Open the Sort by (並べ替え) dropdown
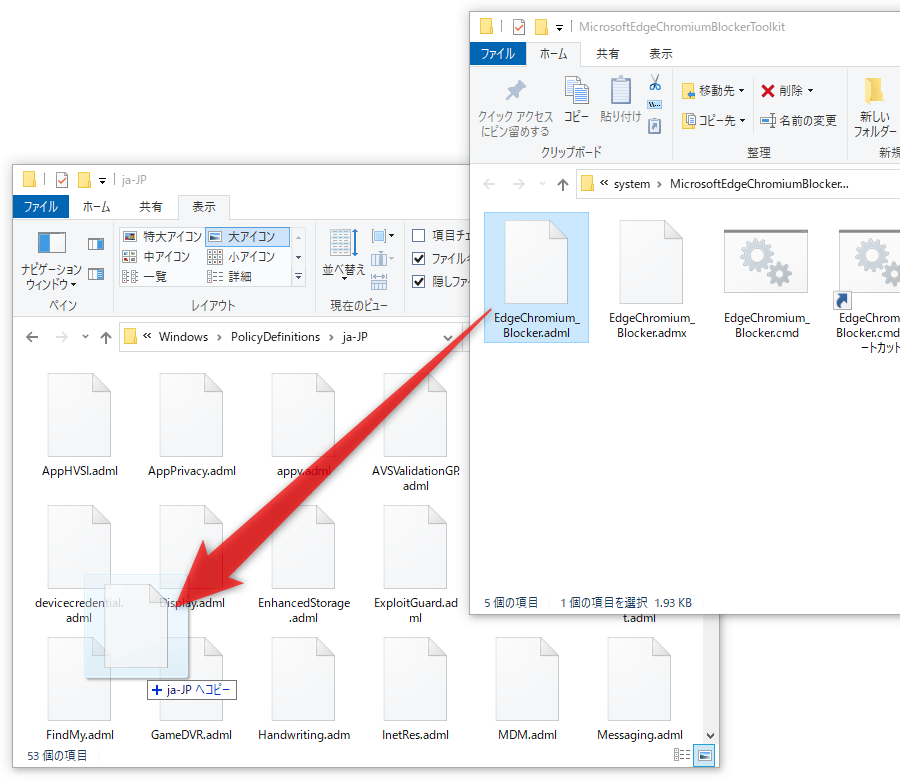The height and width of the screenshot is (780, 900). (344, 254)
